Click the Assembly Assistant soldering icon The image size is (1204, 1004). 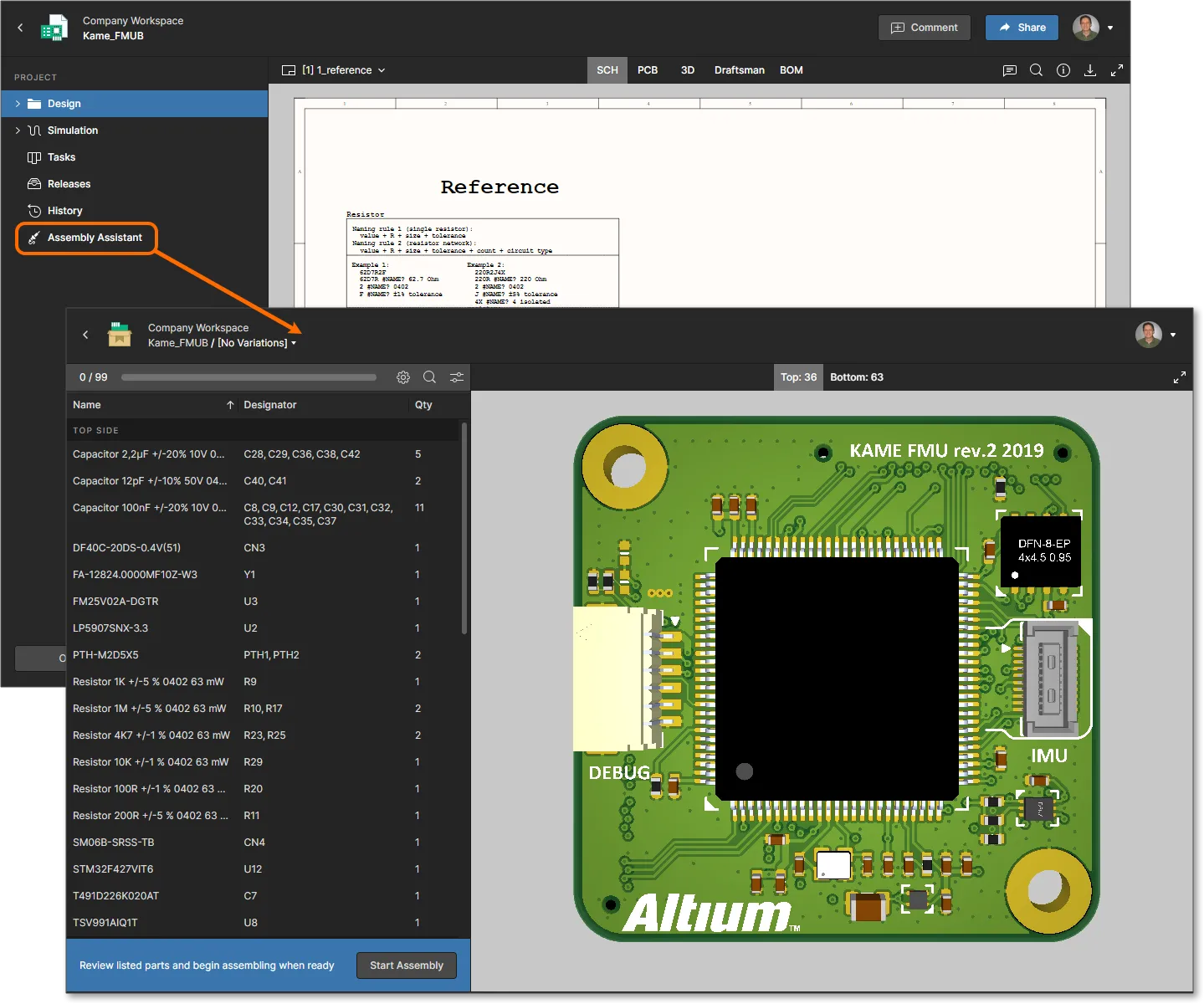pyautogui.click(x=34, y=238)
